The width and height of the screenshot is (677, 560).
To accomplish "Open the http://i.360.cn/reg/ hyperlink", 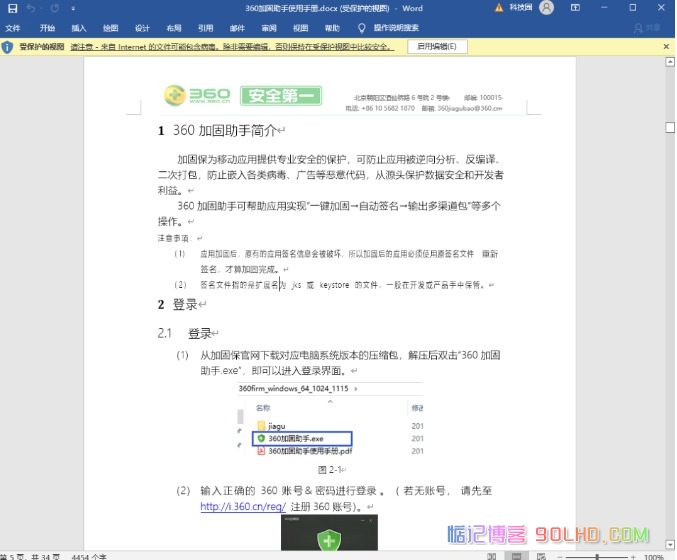I will coord(243,506).
